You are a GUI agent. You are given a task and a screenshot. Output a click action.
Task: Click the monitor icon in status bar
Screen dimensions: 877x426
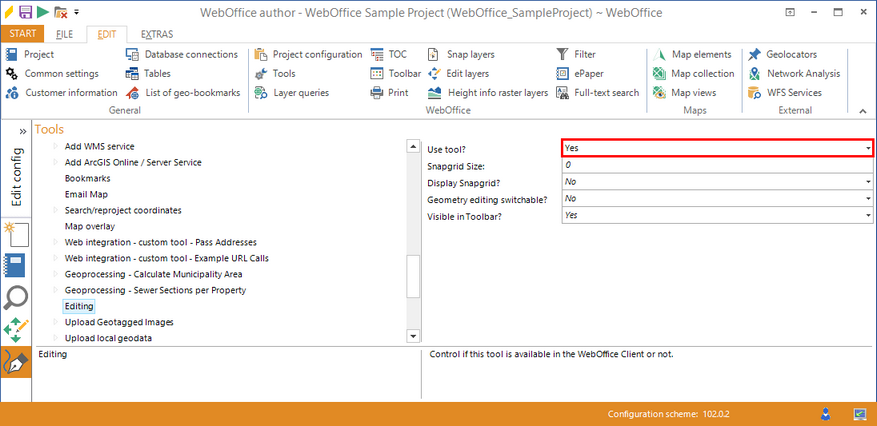(860, 414)
